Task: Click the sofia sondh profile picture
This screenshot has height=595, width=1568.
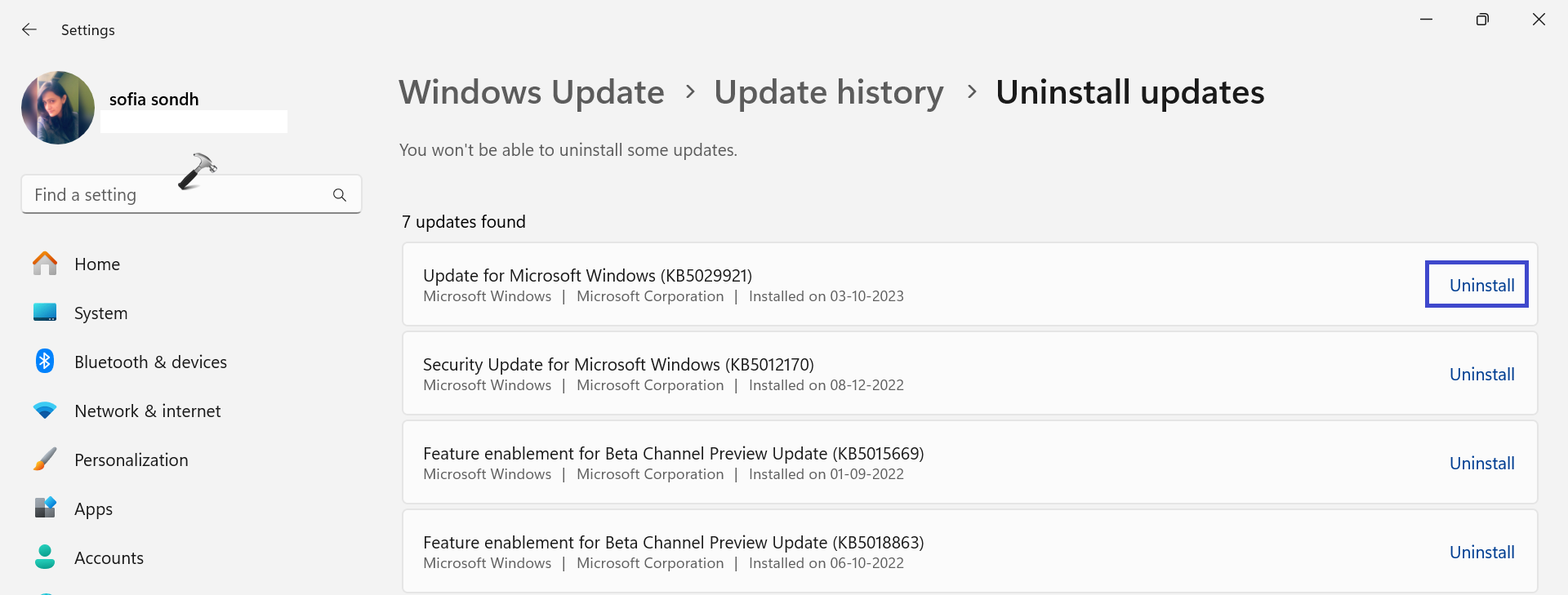Action: tap(58, 108)
